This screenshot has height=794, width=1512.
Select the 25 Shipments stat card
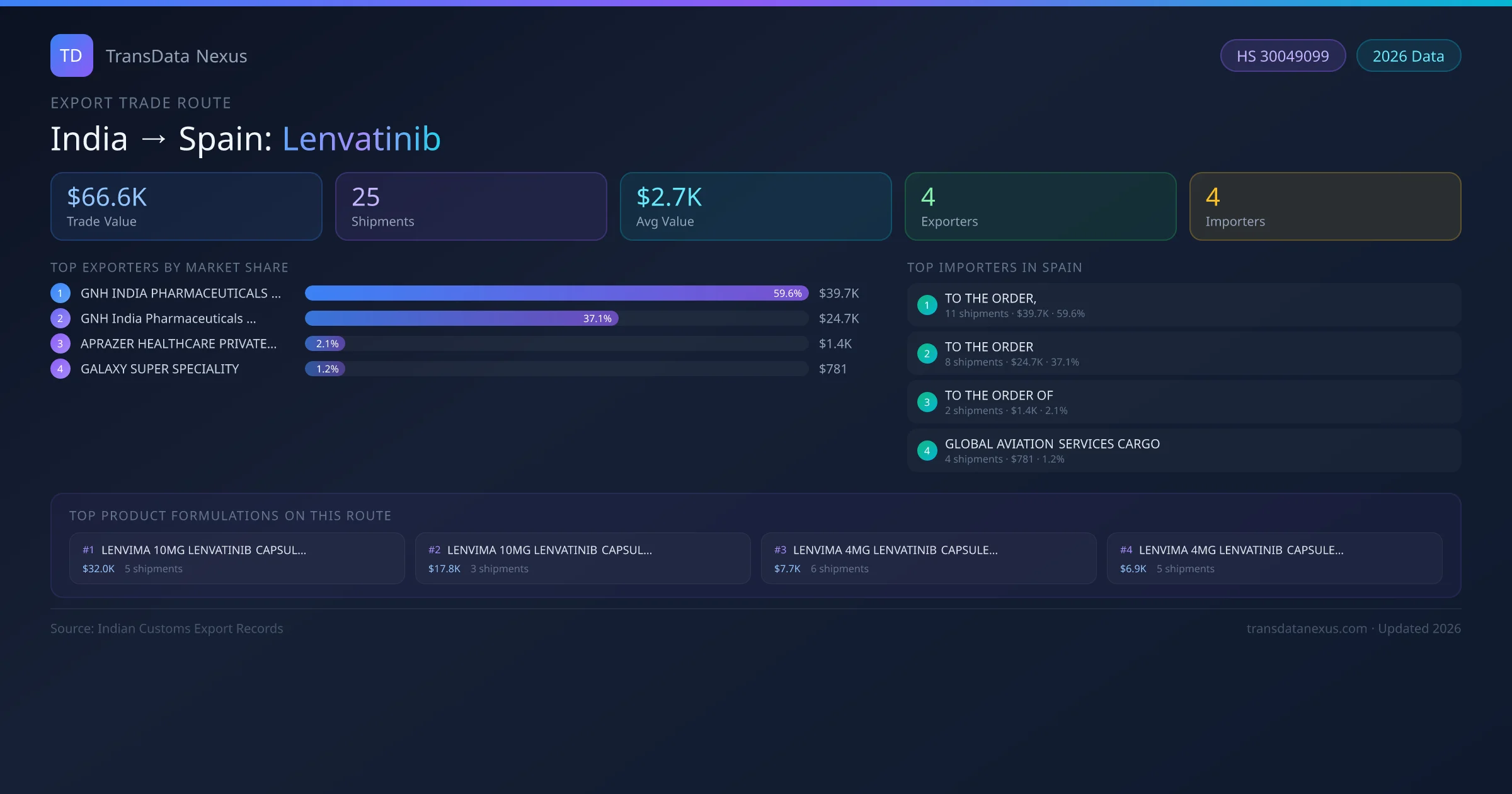[471, 206]
